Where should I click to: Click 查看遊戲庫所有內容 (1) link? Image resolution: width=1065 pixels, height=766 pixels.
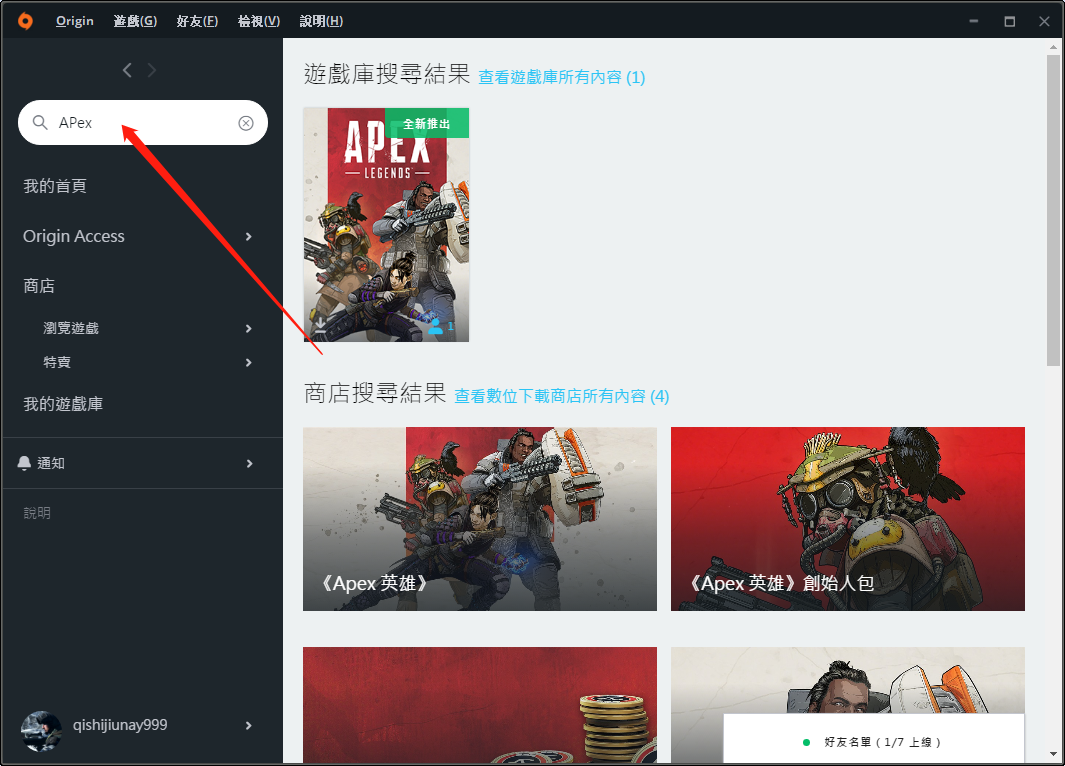click(562, 77)
